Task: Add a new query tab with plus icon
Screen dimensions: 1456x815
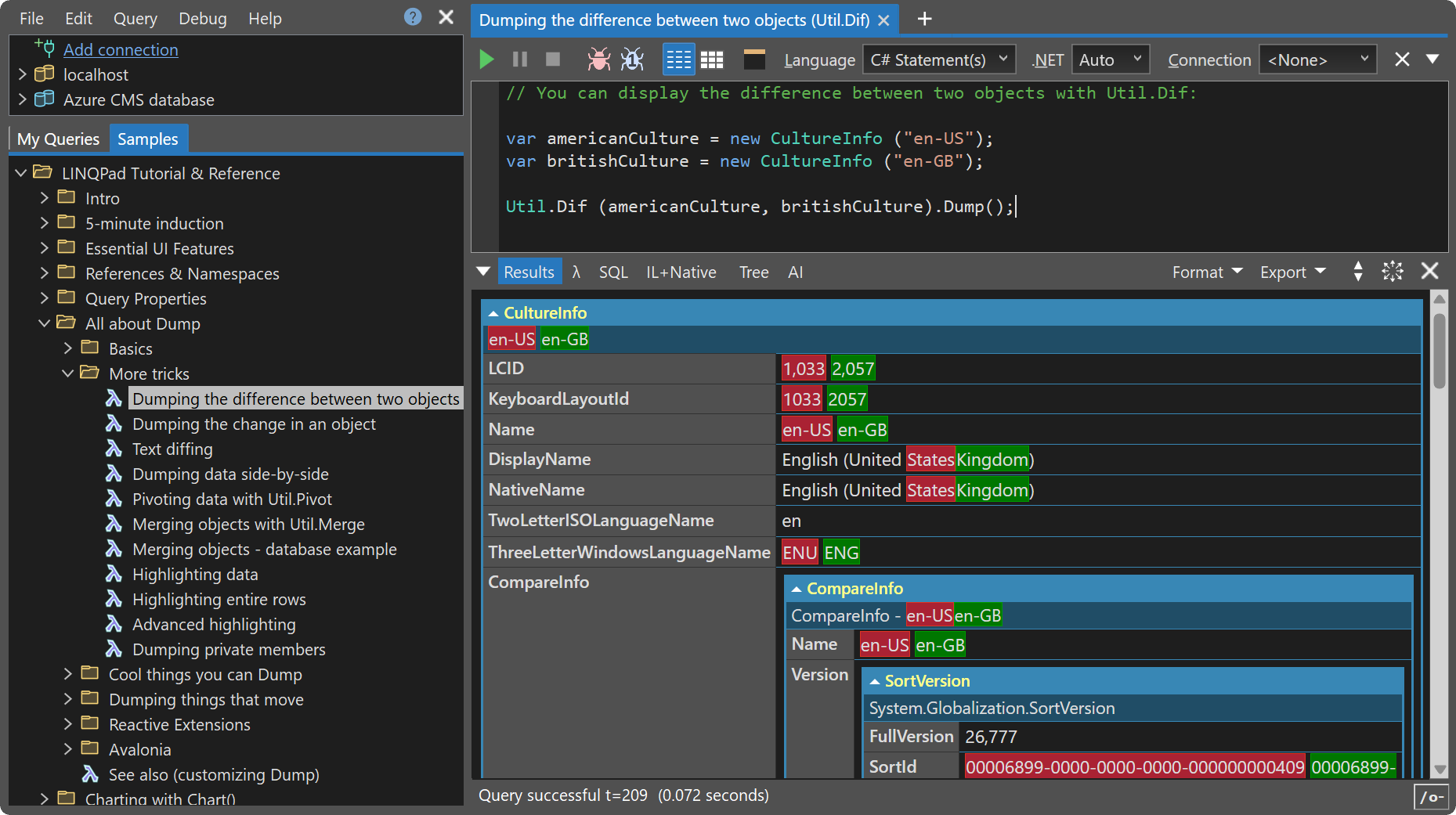Action: [x=924, y=19]
